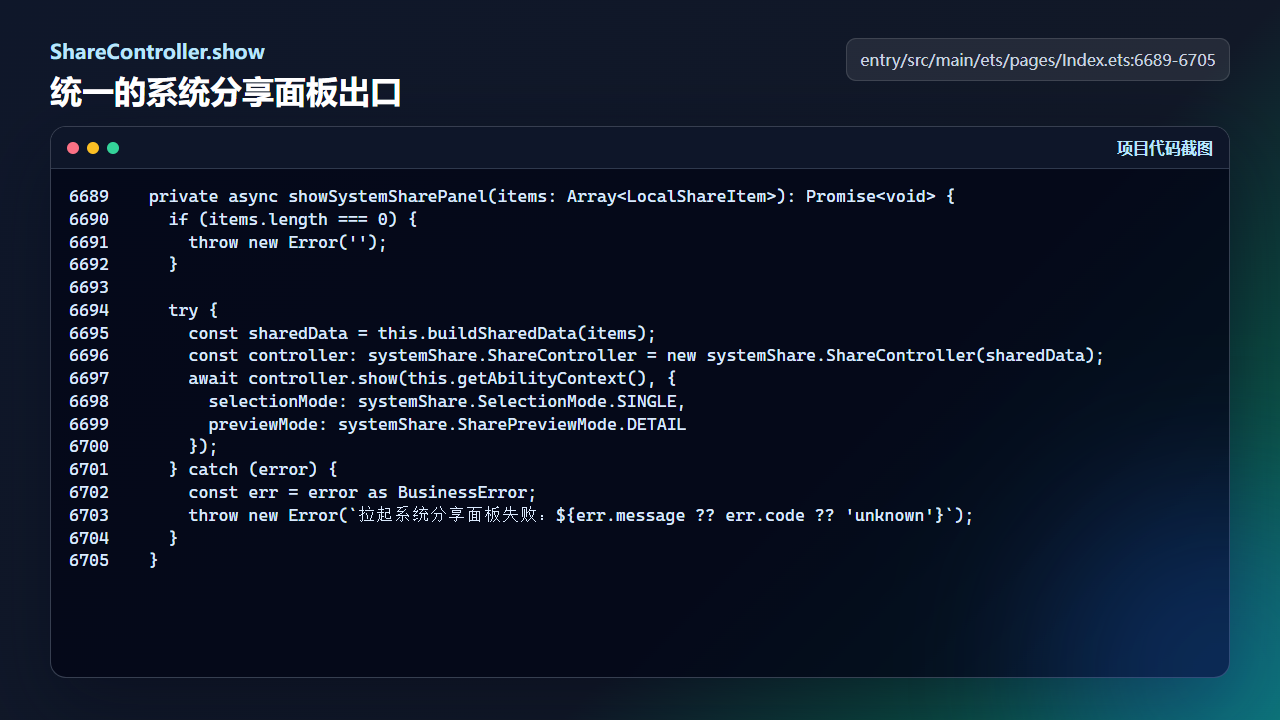Click the 'const sharedData' declaration line

pos(422,333)
